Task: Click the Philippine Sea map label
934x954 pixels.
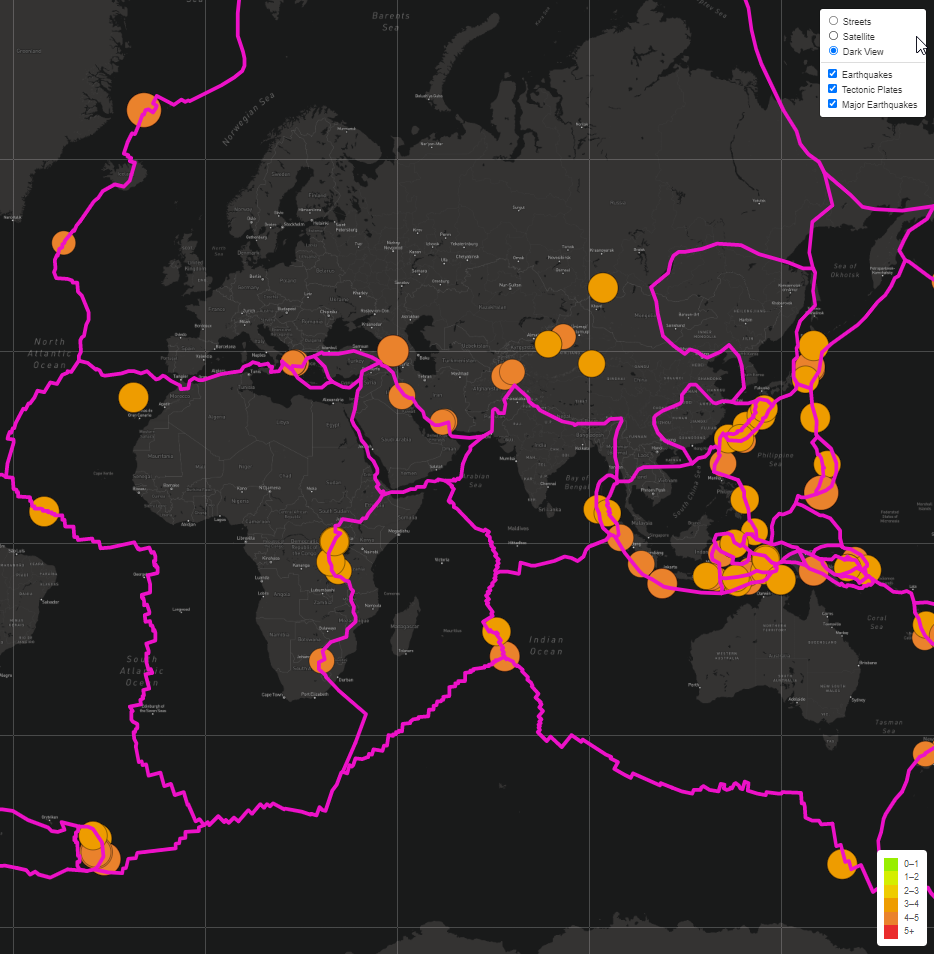Action: coord(775,459)
